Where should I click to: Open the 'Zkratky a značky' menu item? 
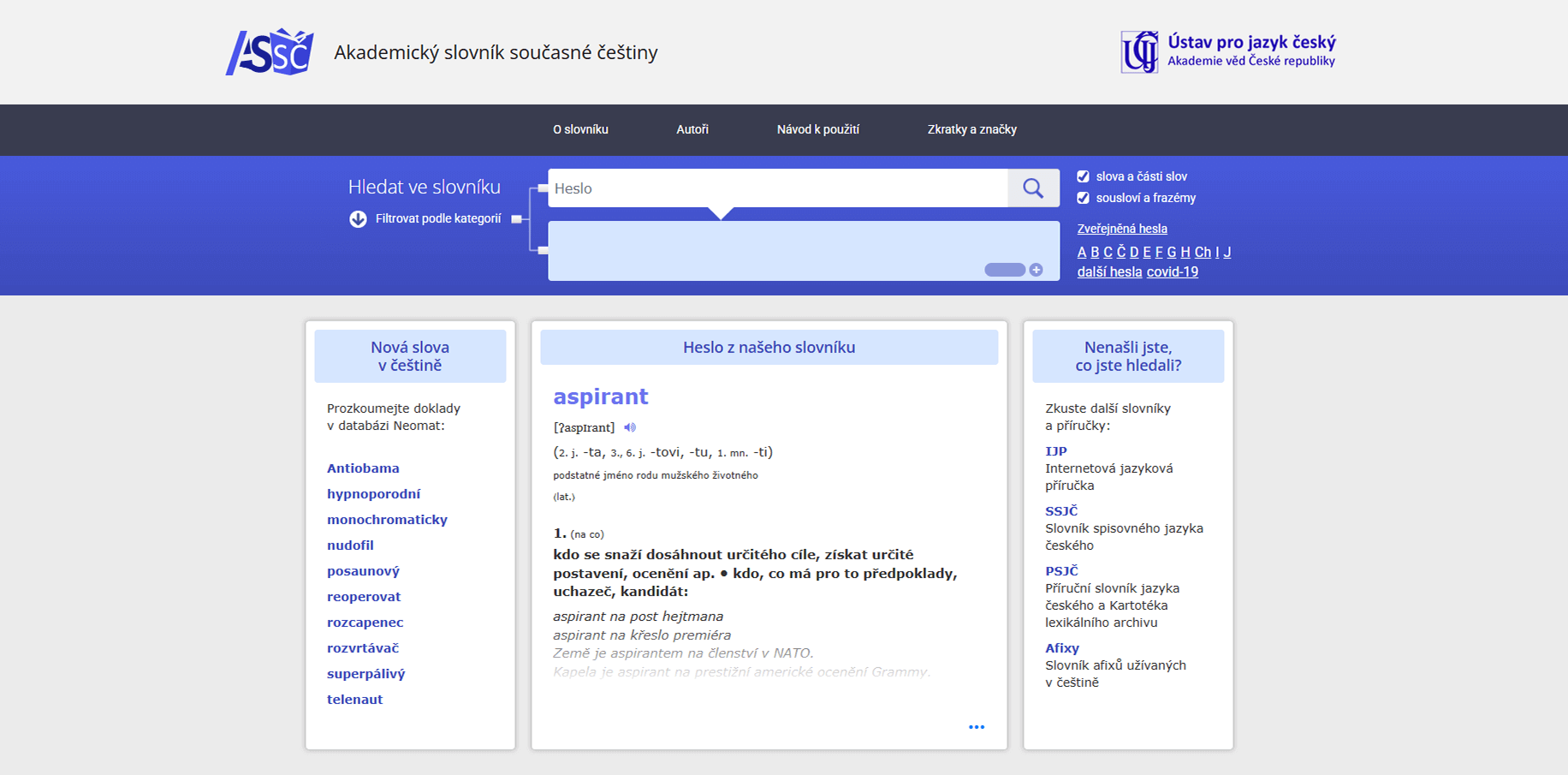pos(971,129)
